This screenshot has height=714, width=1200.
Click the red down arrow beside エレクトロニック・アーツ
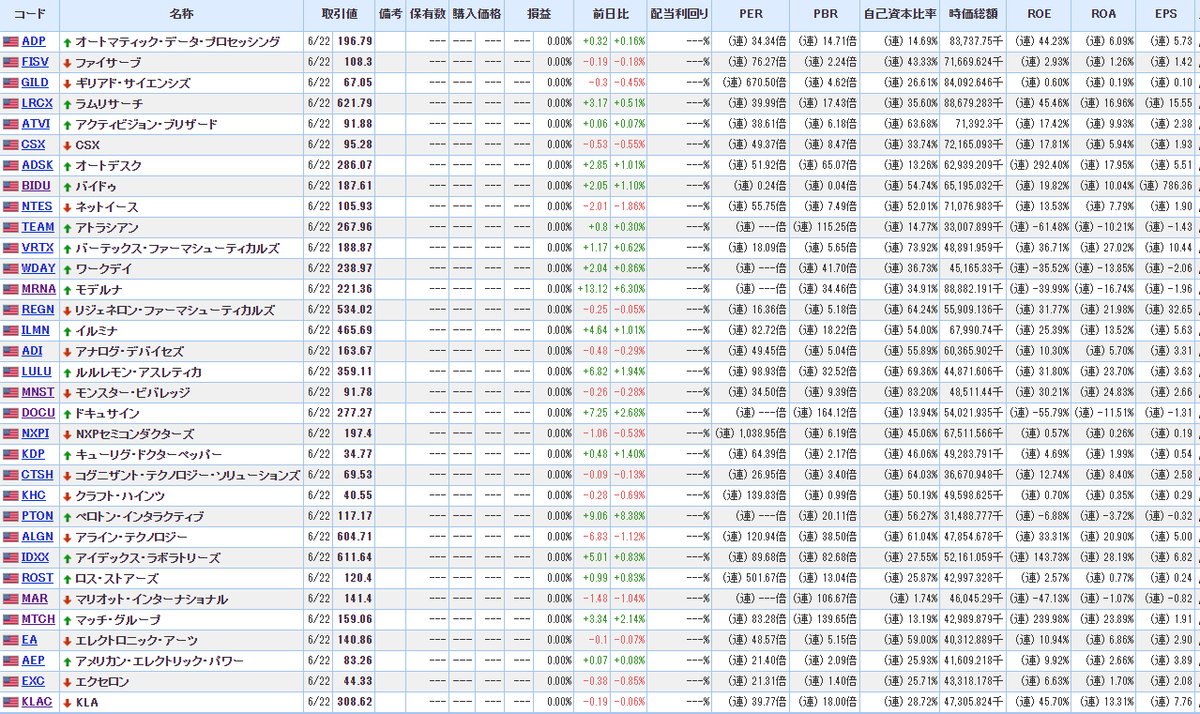(x=67, y=641)
